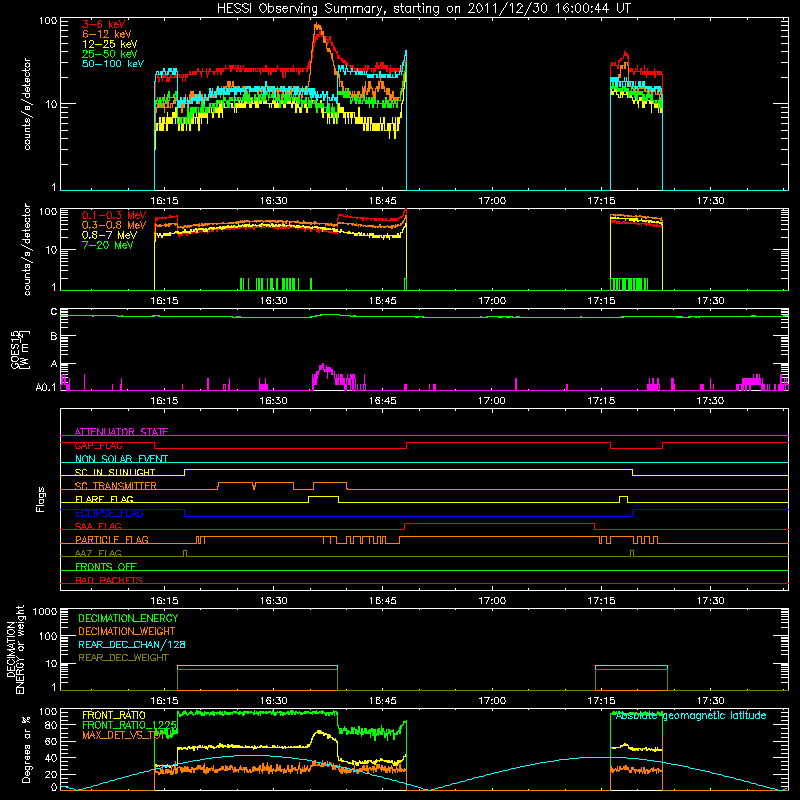Click the DECIMATION_WEIGHT legend label
800x800 pixels.
point(127,631)
